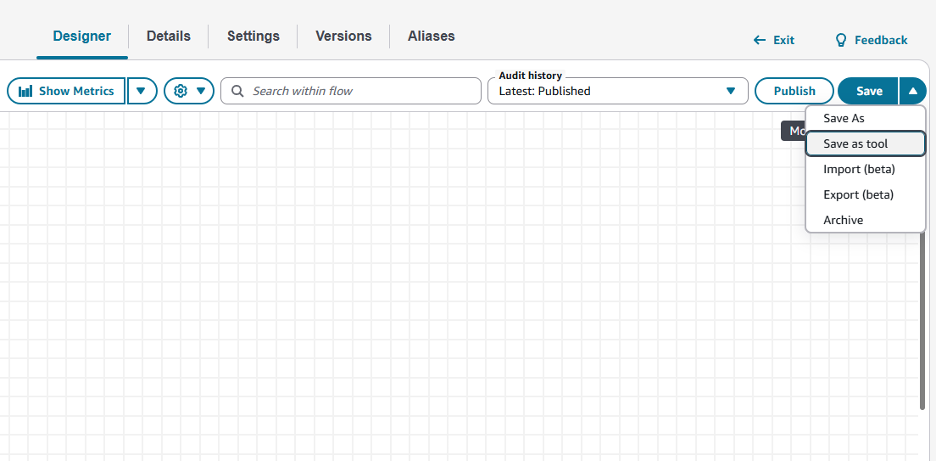Select Archive in the save menu
The image size is (936, 462).
pos(843,220)
